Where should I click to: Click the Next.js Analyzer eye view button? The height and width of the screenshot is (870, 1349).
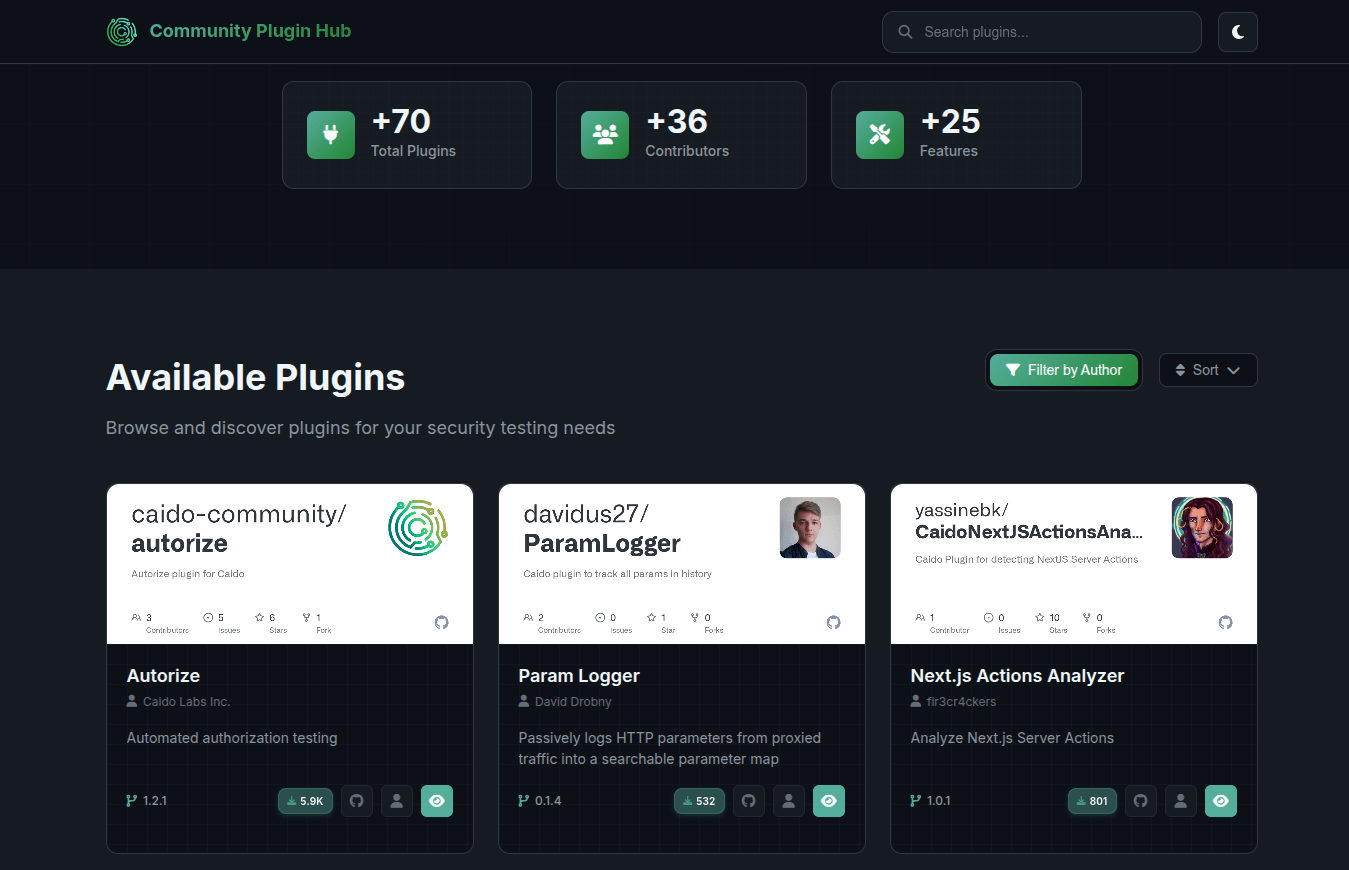tap(1221, 801)
